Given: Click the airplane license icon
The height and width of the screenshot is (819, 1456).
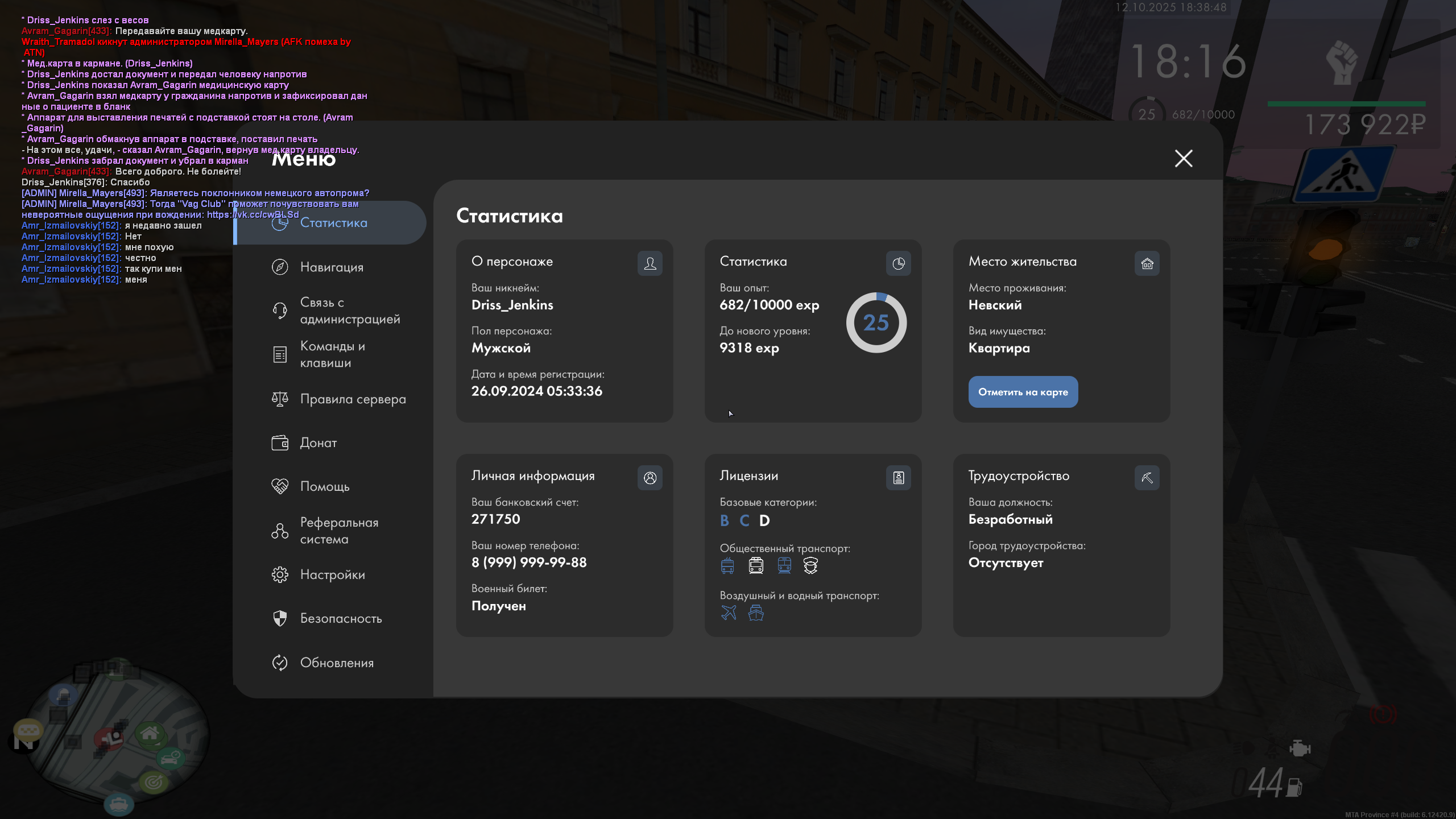Looking at the screenshot, I should point(728,613).
